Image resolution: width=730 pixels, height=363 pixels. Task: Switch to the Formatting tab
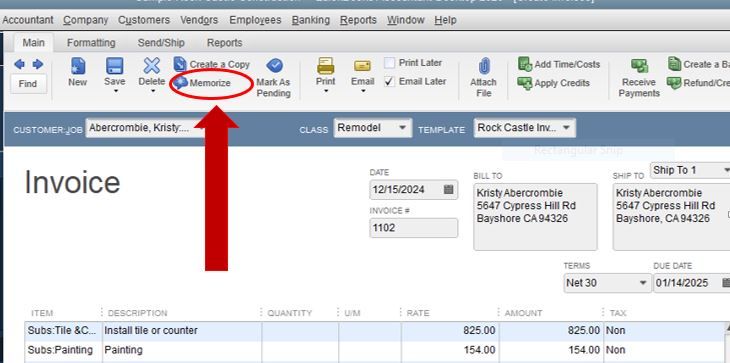pos(91,43)
